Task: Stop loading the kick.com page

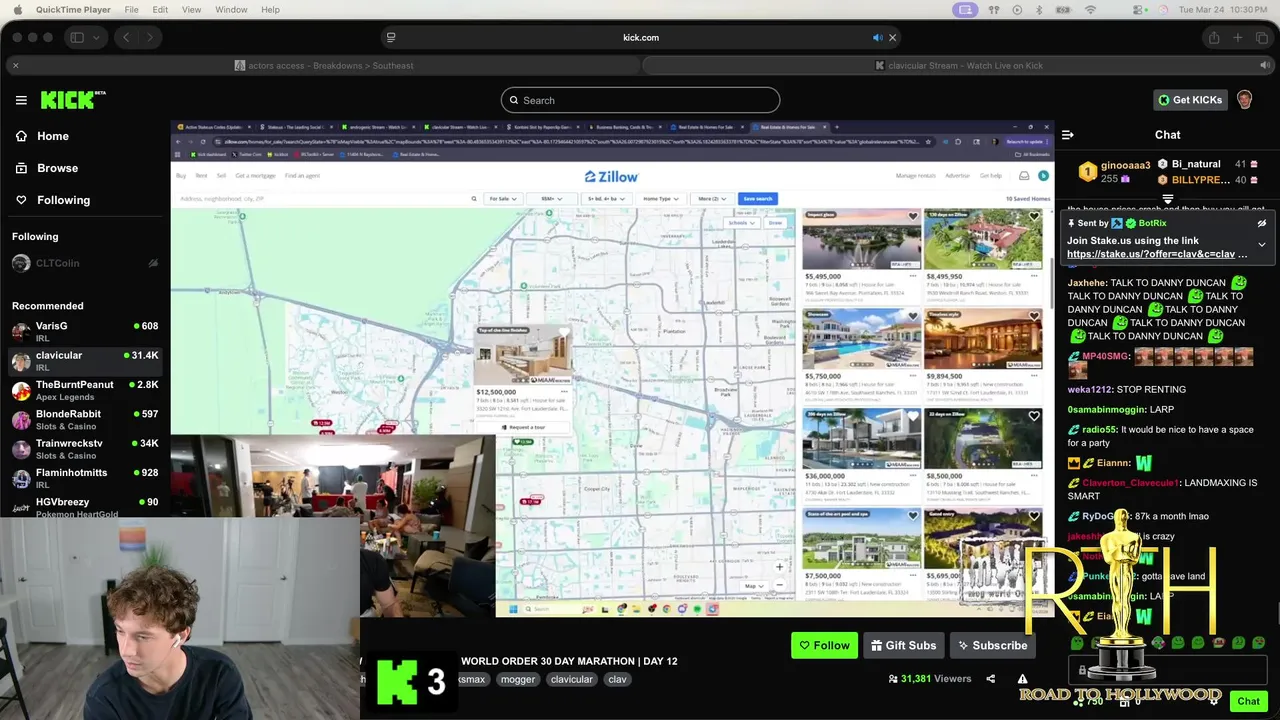Action: [892, 38]
